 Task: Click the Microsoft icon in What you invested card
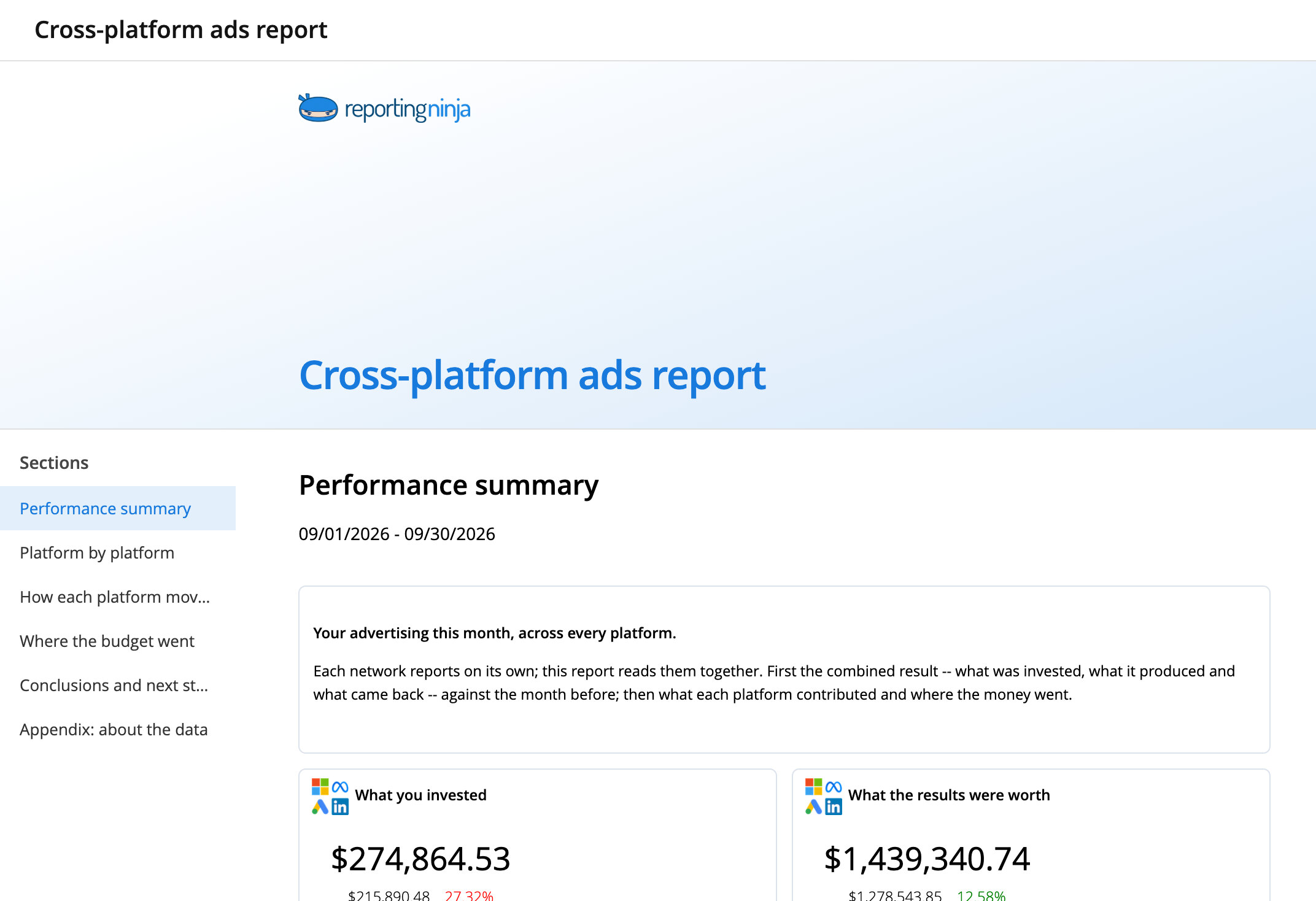320,786
